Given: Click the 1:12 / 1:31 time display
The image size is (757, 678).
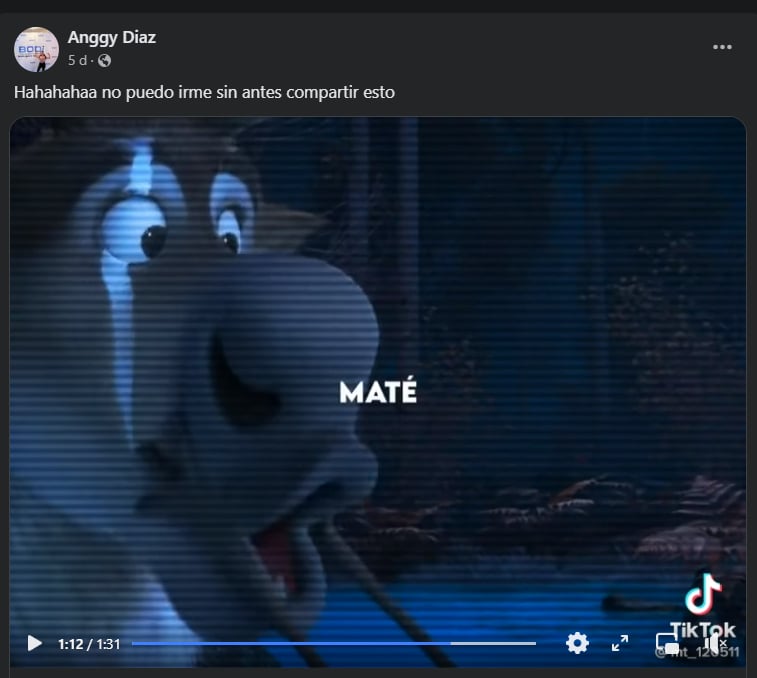Looking at the screenshot, I should coord(89,644).
